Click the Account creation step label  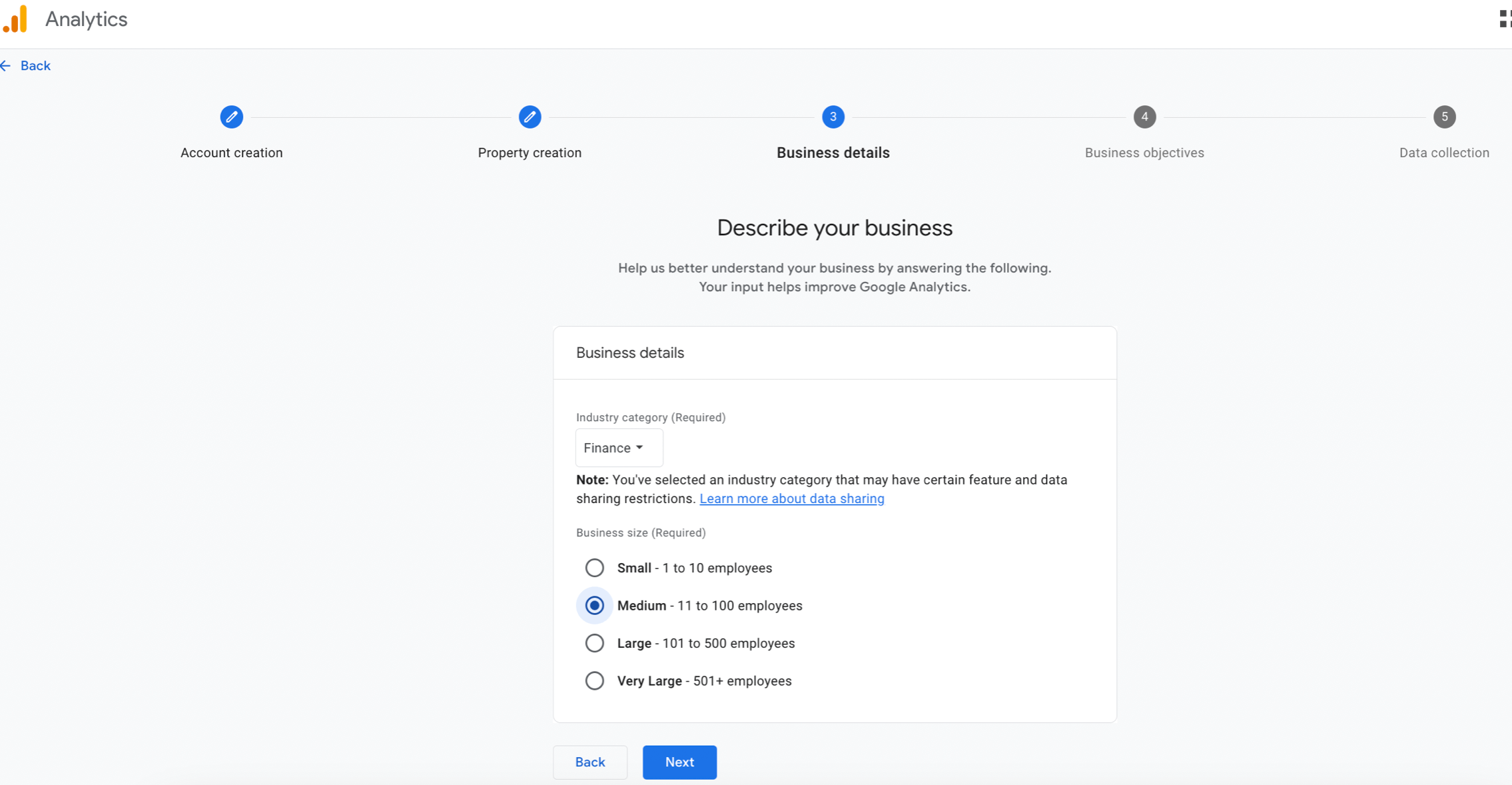[231, 153]
